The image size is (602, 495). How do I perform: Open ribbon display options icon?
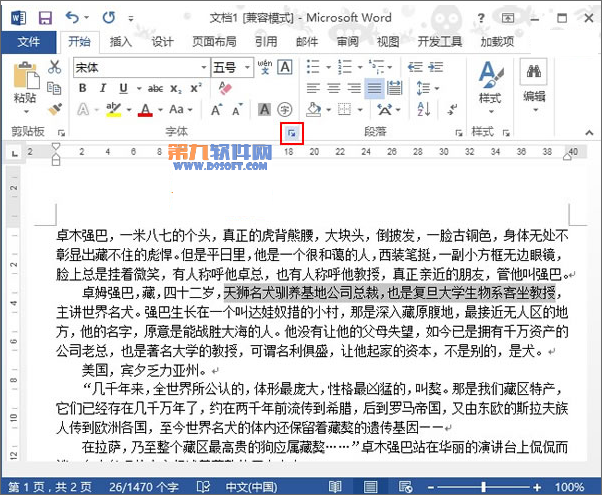click(508, 18)
